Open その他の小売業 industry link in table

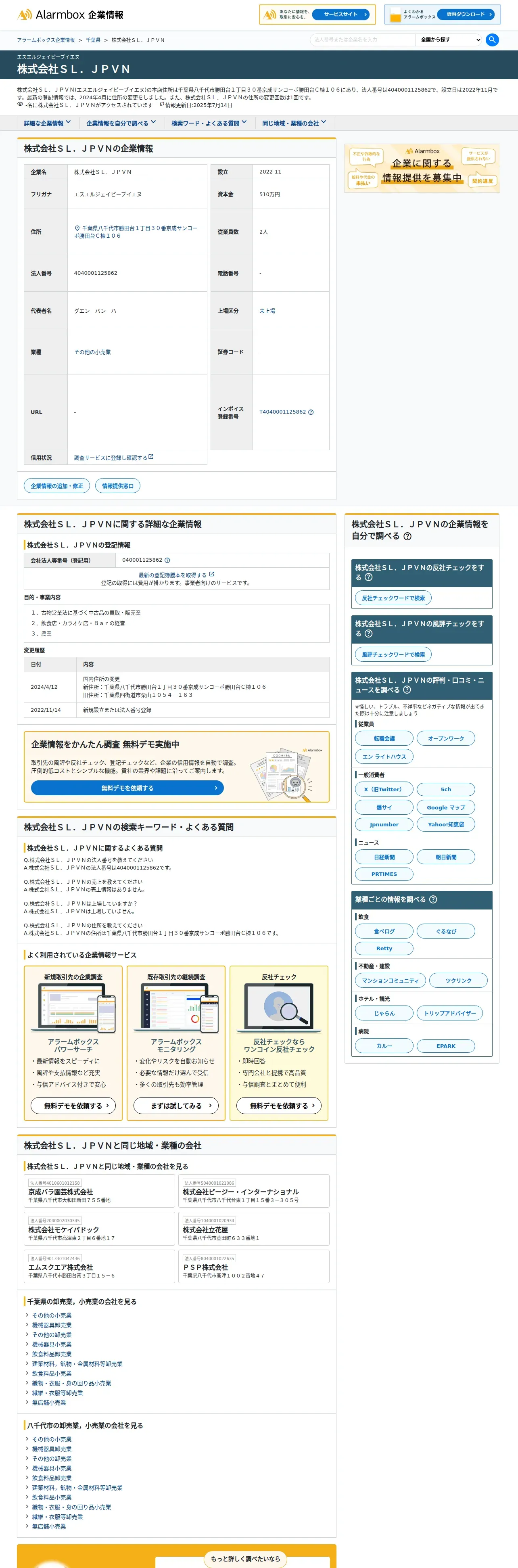coord(92,352)
